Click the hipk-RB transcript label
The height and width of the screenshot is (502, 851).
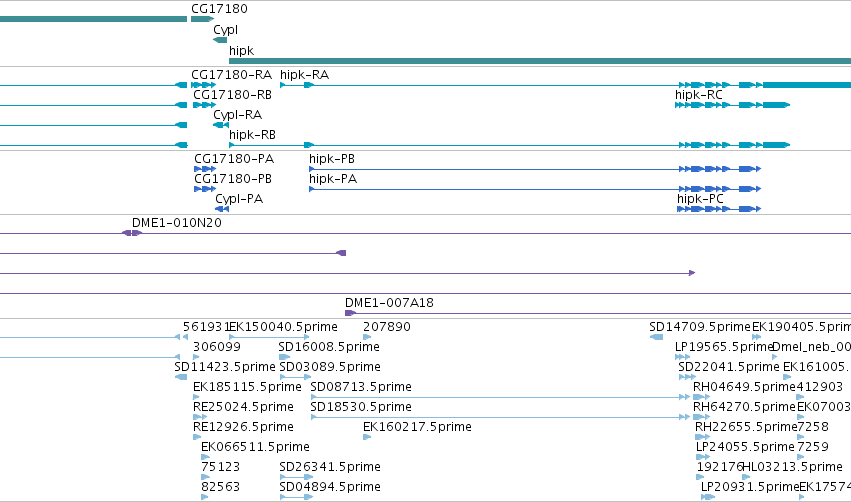pyautogui.click(x=252, y=135)
